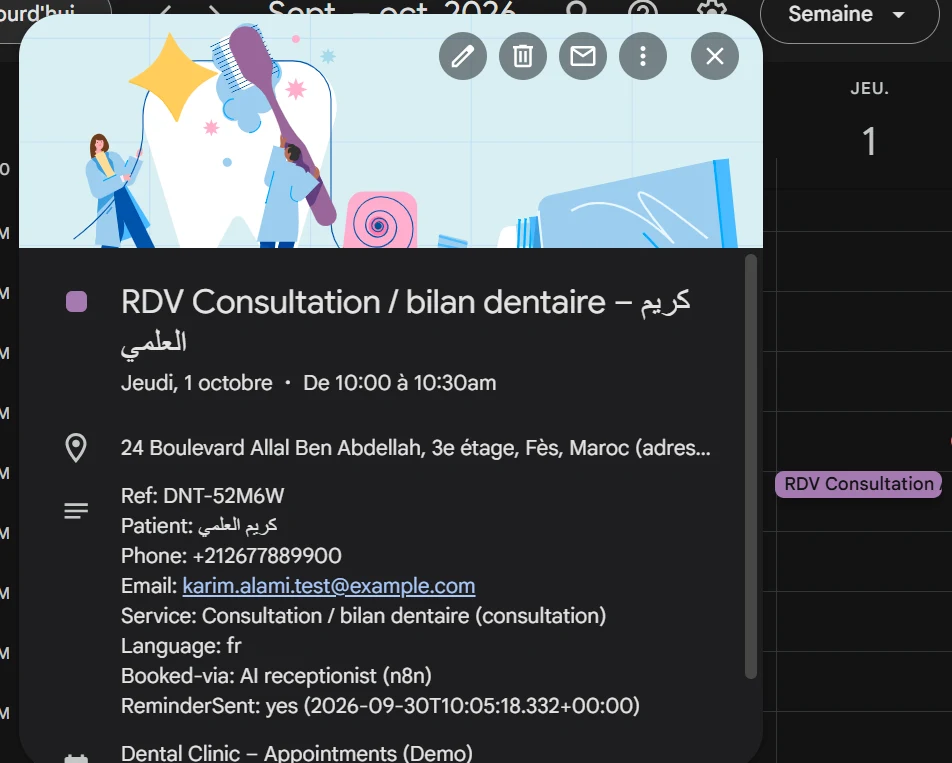
Task: Open the Semaine view dropdown
Action: (849, 15)
